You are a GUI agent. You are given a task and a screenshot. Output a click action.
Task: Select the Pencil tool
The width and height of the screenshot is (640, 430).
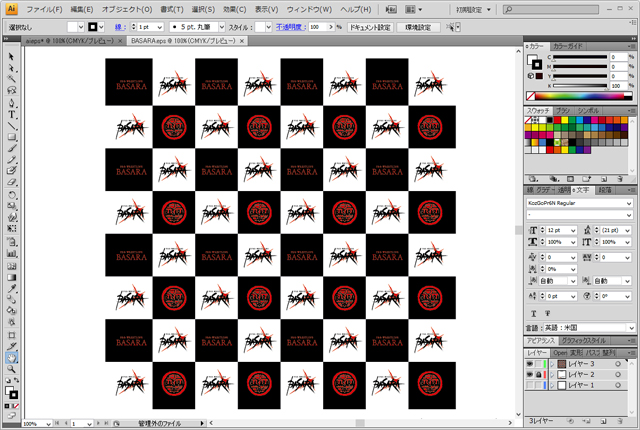11,160
